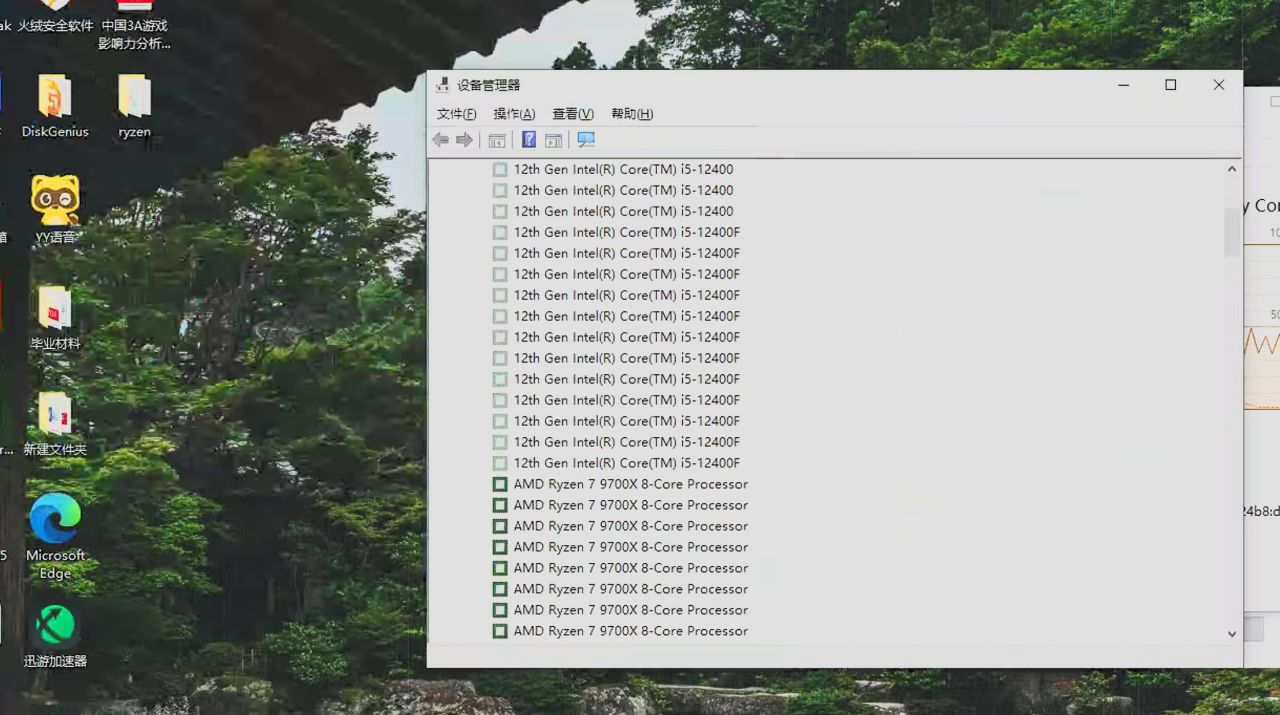Viewport: 1280px width, 715px height.
Task: Open the 迅游加速器 desktop shortcut
Action: pyautogui.click(x=55, y=637)
